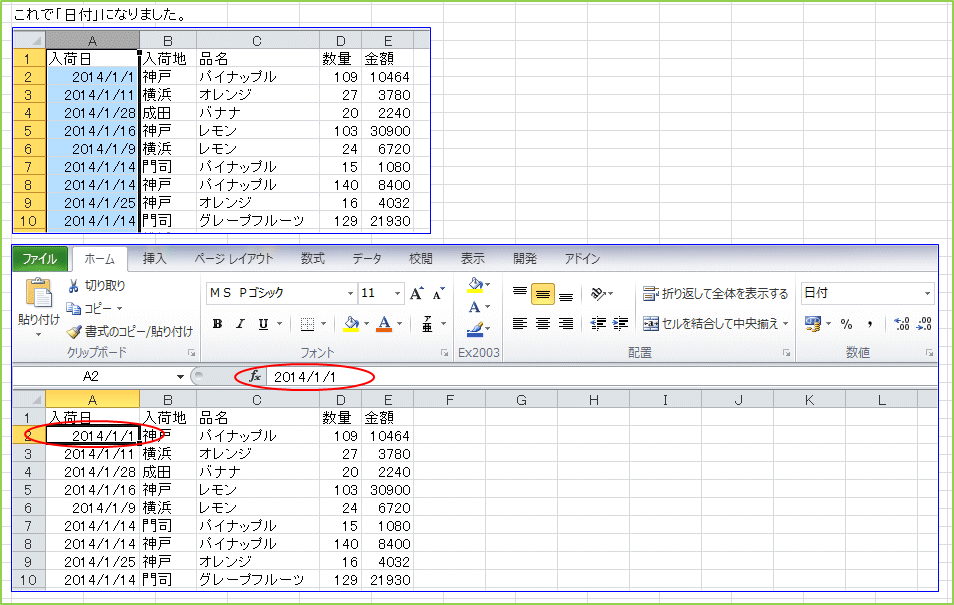Expand the number format dropdown showing 日付

pos(927,294)
